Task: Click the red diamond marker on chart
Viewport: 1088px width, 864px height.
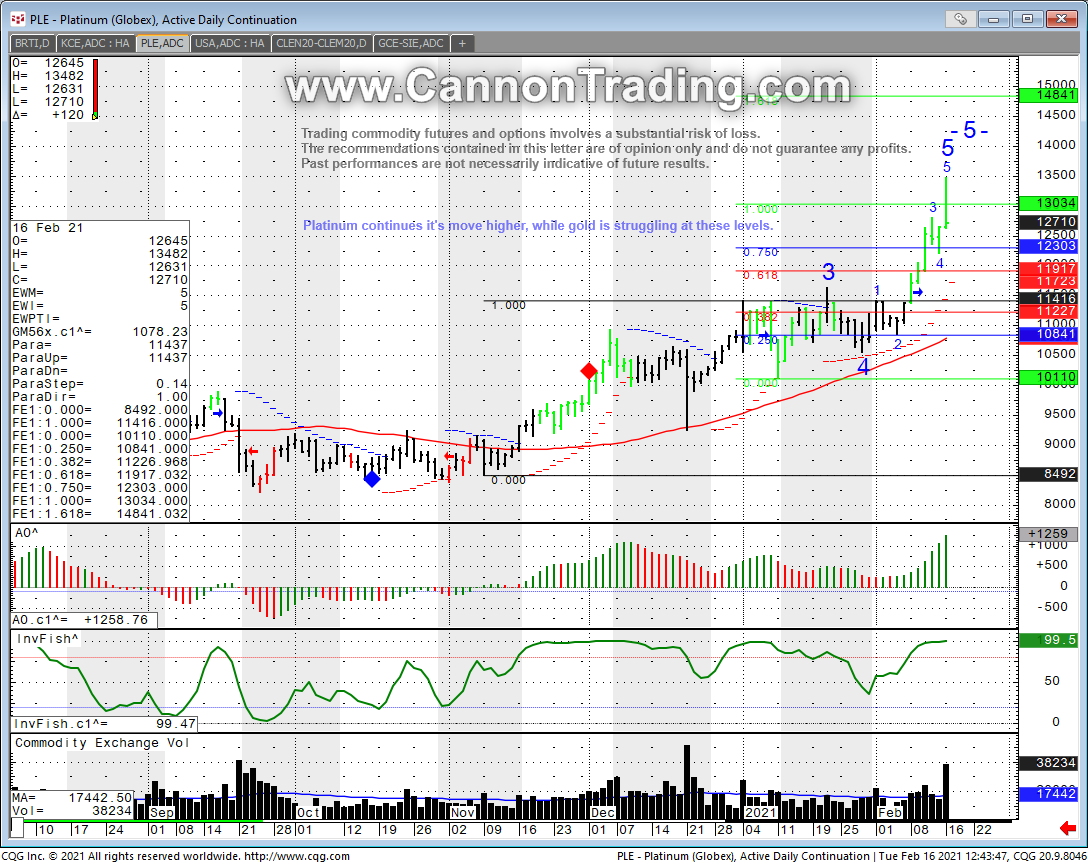Action: pos(589,372)
